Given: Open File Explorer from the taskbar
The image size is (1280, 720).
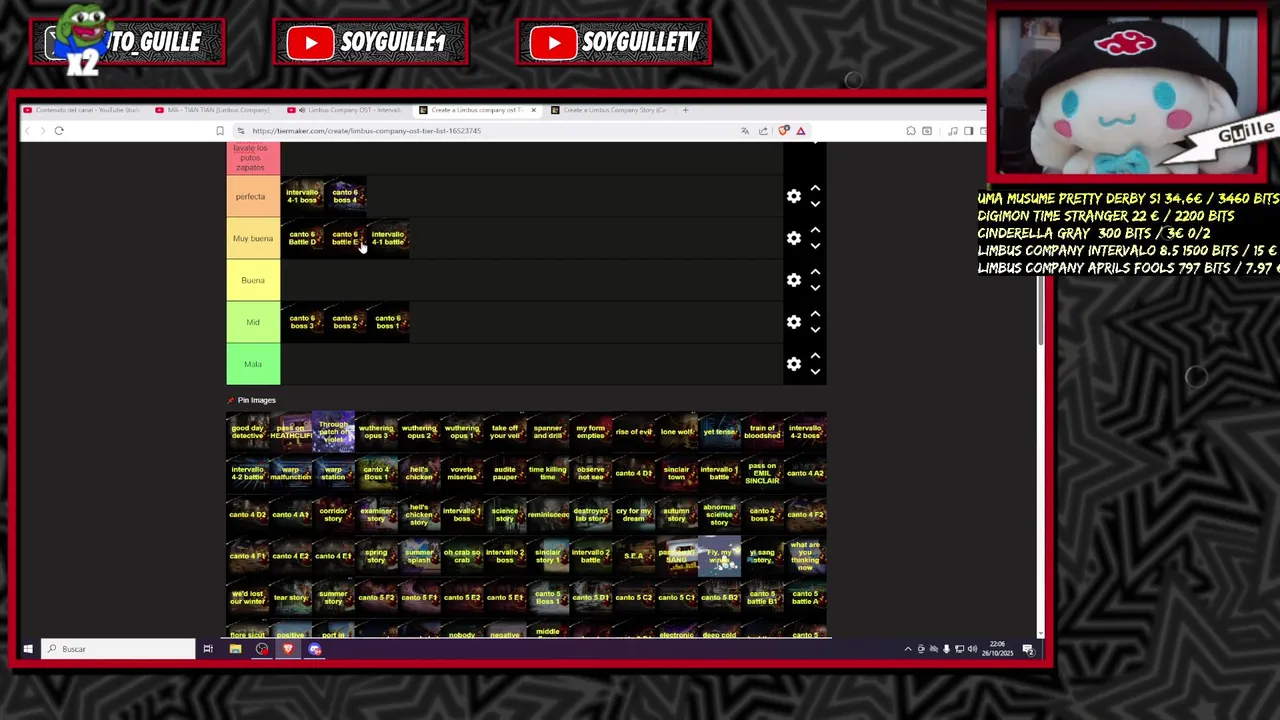Looking at the screenshot, I should [x=235, y=649].
